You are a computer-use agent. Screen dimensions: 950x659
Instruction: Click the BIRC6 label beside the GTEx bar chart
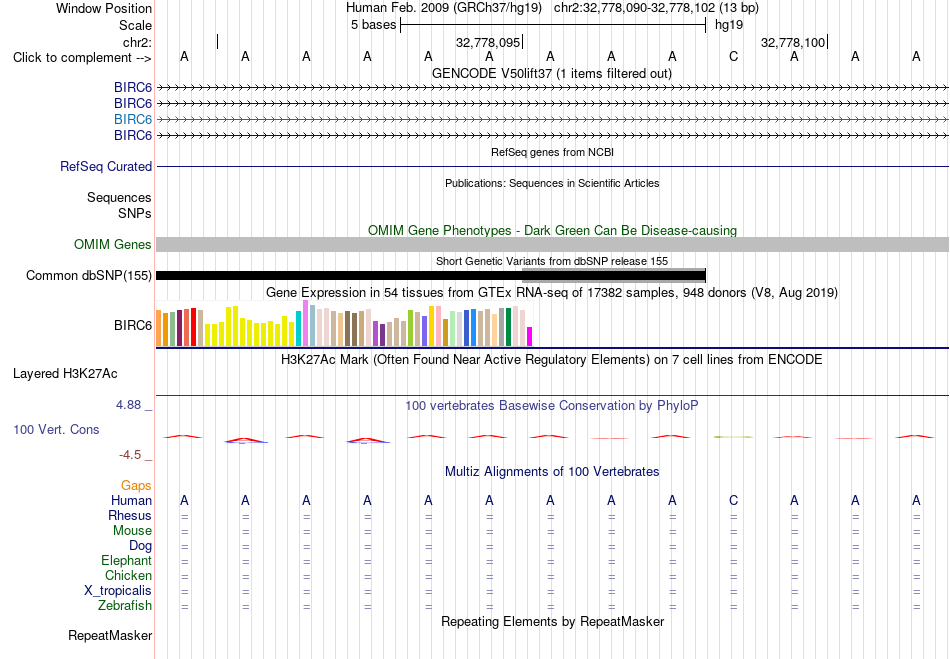coord(133,325)
